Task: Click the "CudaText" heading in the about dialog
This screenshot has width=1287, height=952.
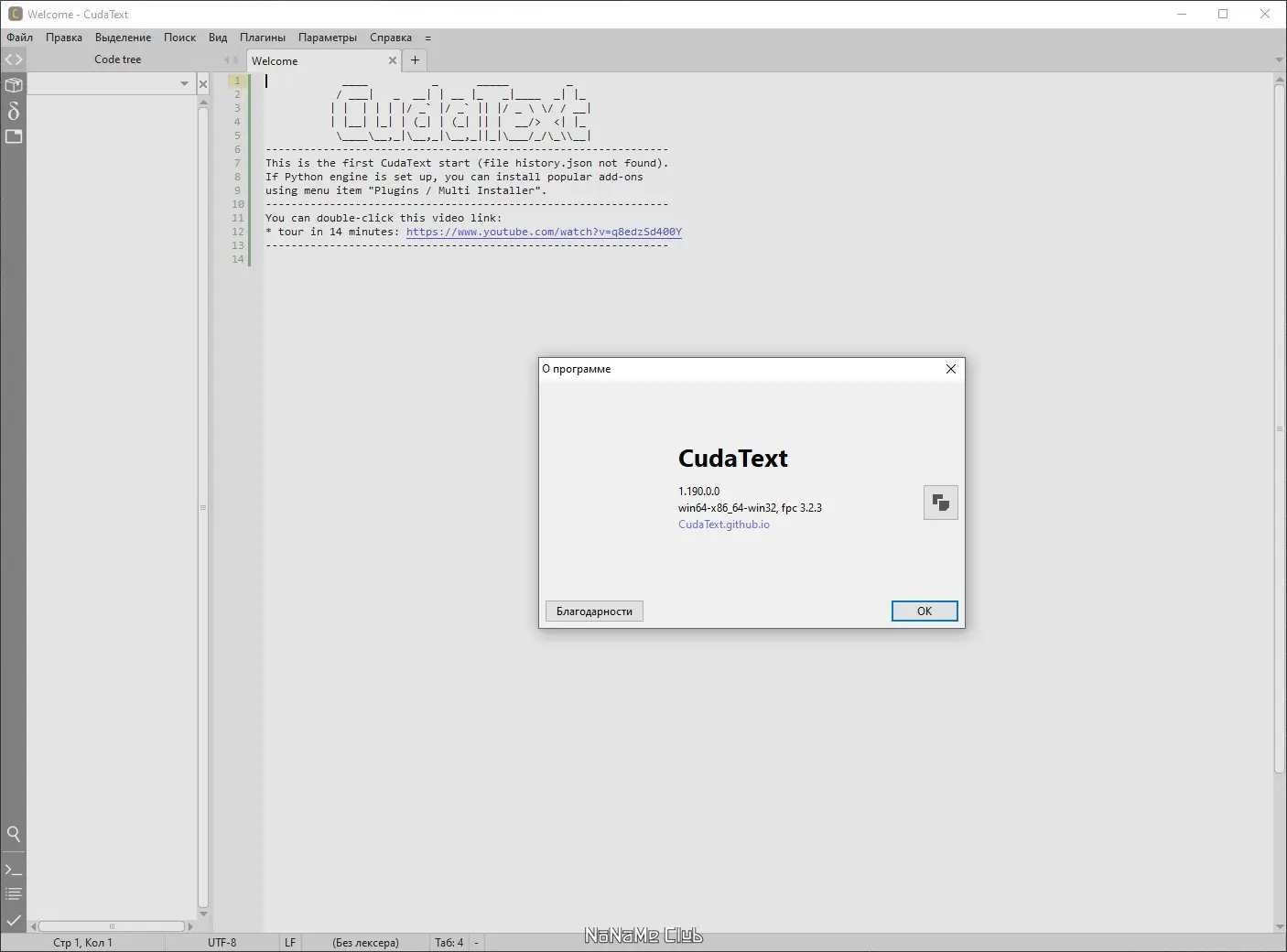Action: (x=733, y=459)
